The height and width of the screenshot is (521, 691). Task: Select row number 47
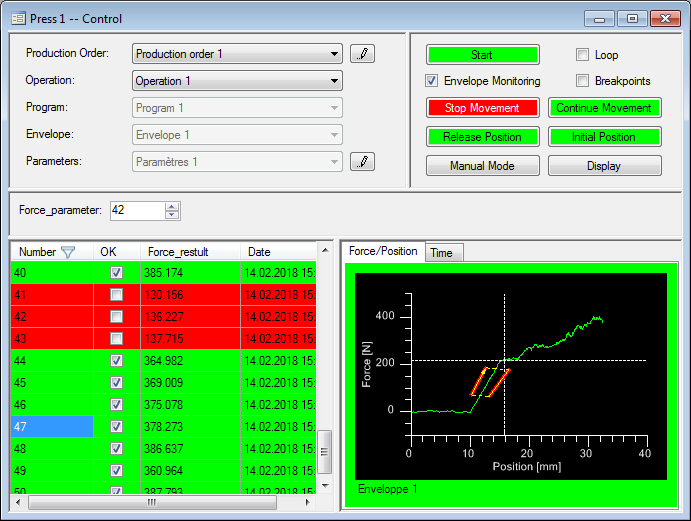[x=52, y=427]
